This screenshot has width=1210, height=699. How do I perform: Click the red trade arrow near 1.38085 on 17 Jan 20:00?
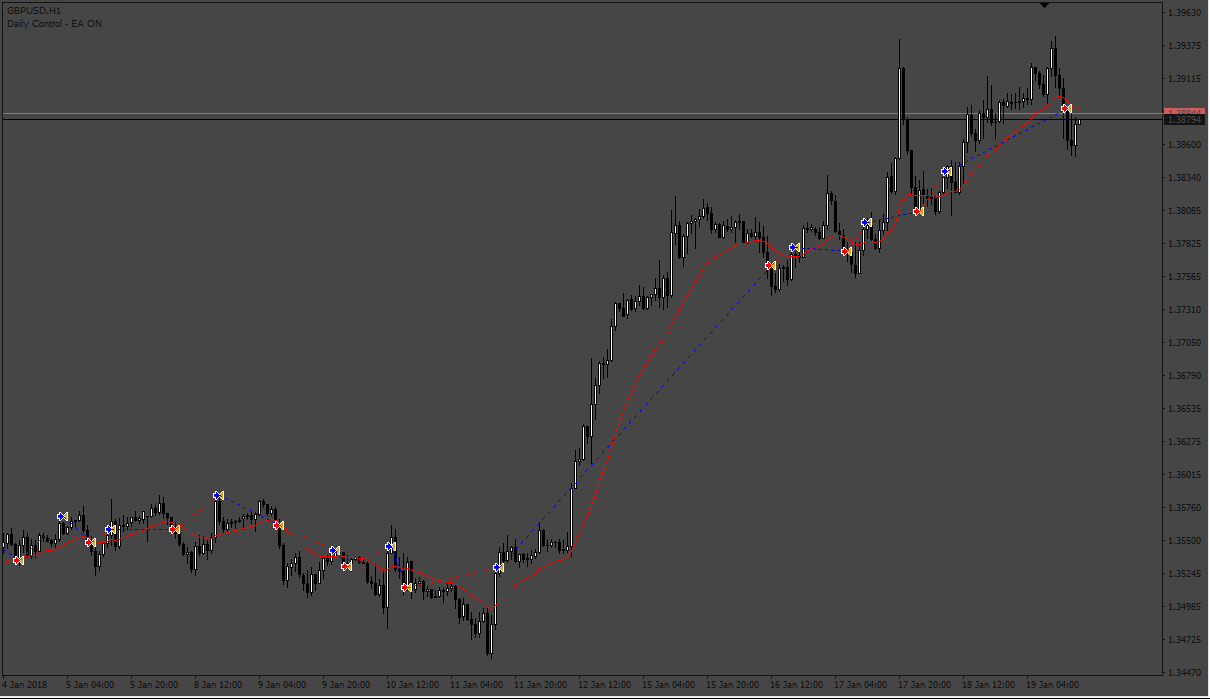coord(918,211)
